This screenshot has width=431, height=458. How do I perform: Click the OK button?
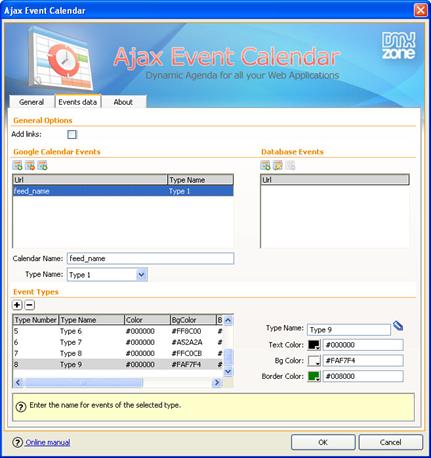(323, 442)
